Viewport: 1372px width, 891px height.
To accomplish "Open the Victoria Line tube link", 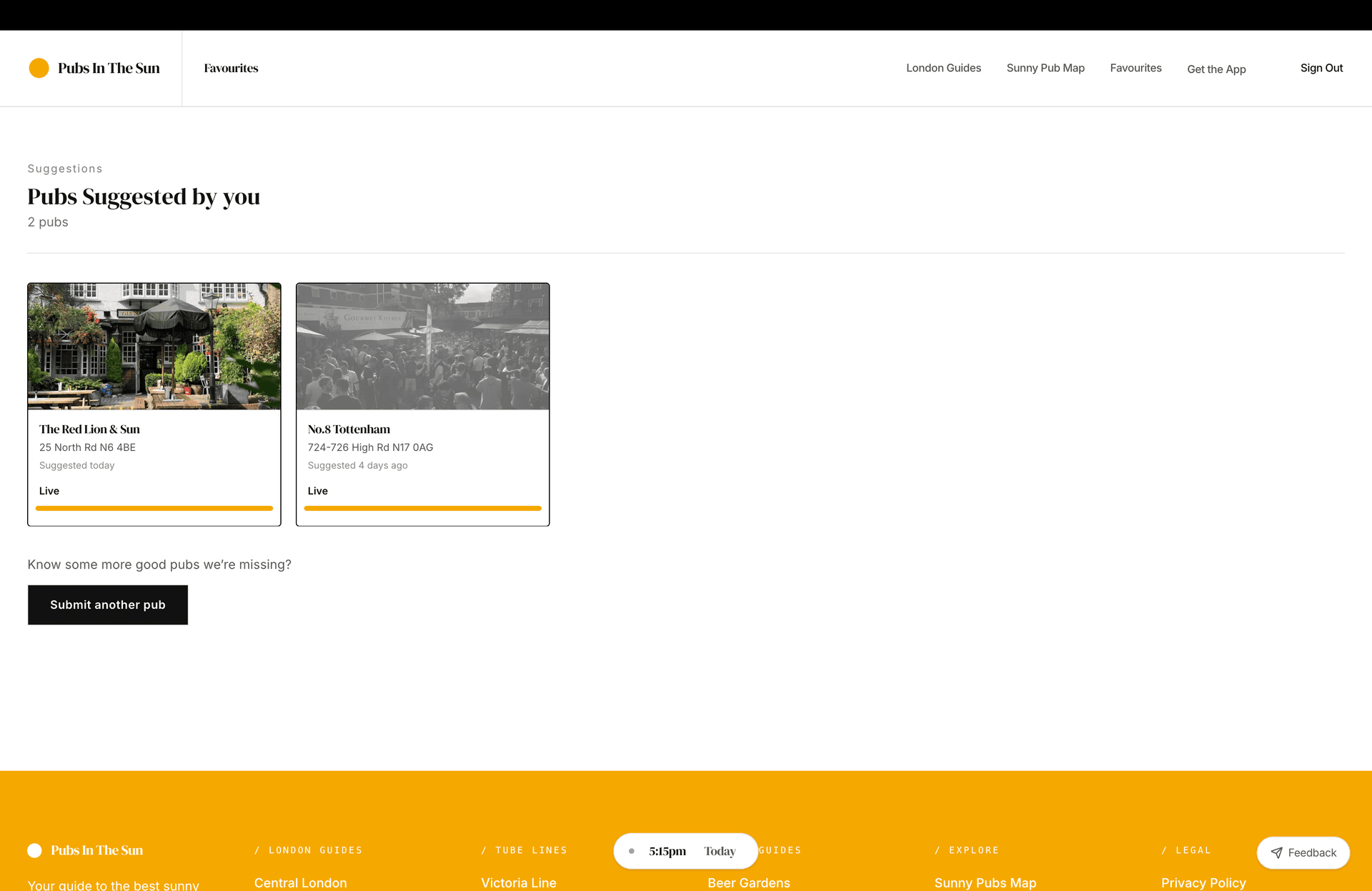I will click(519, 882).
